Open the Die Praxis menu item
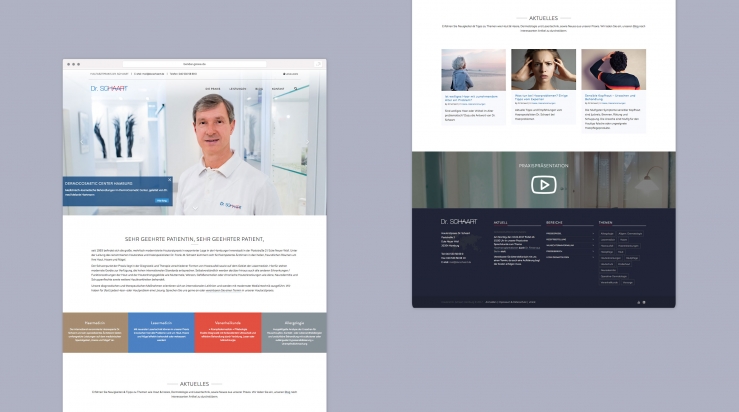This screenshot has height=412, width=739. pyautogui.click(x=213, y=88)
